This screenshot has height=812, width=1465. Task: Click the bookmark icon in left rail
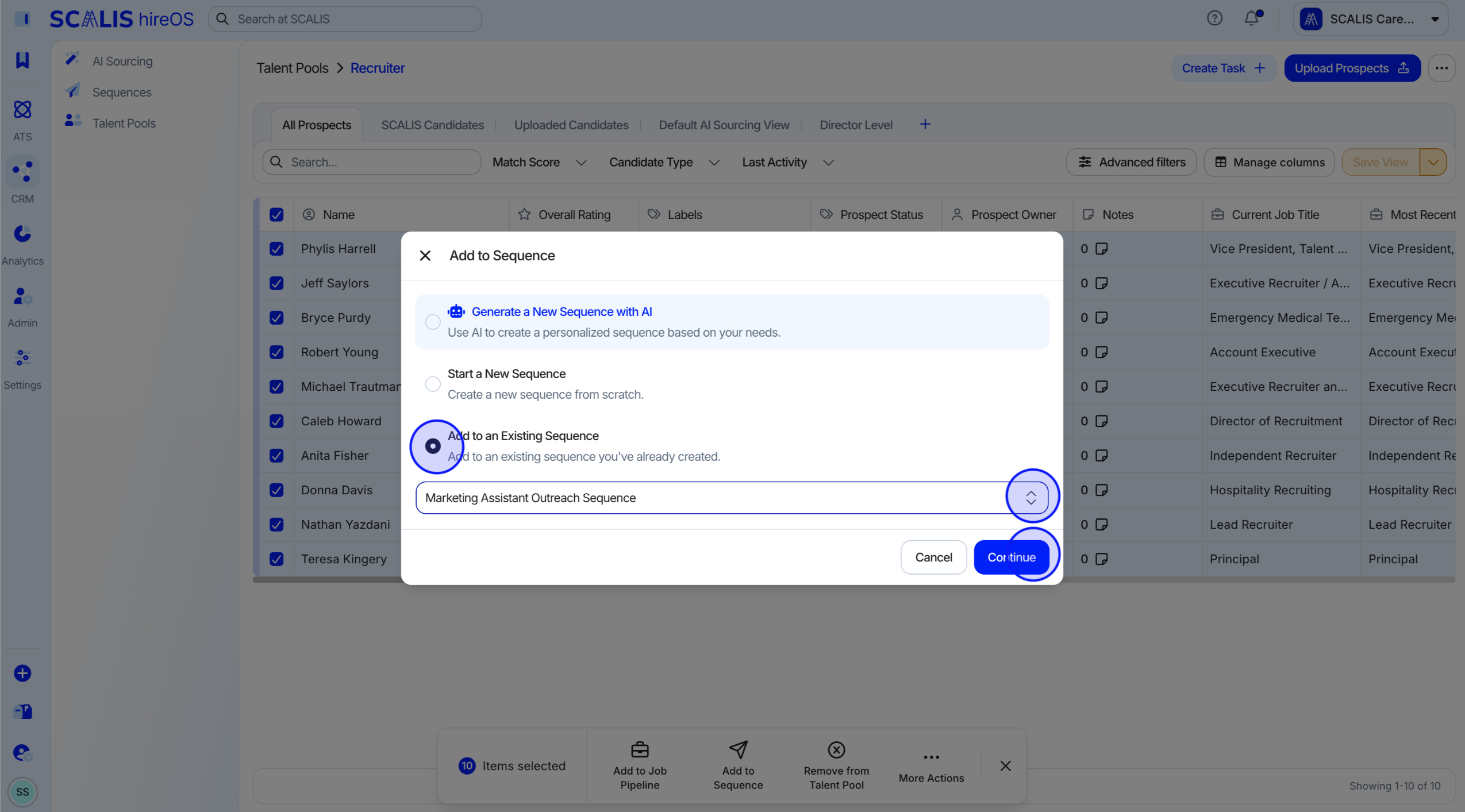[x=22, y=60]
